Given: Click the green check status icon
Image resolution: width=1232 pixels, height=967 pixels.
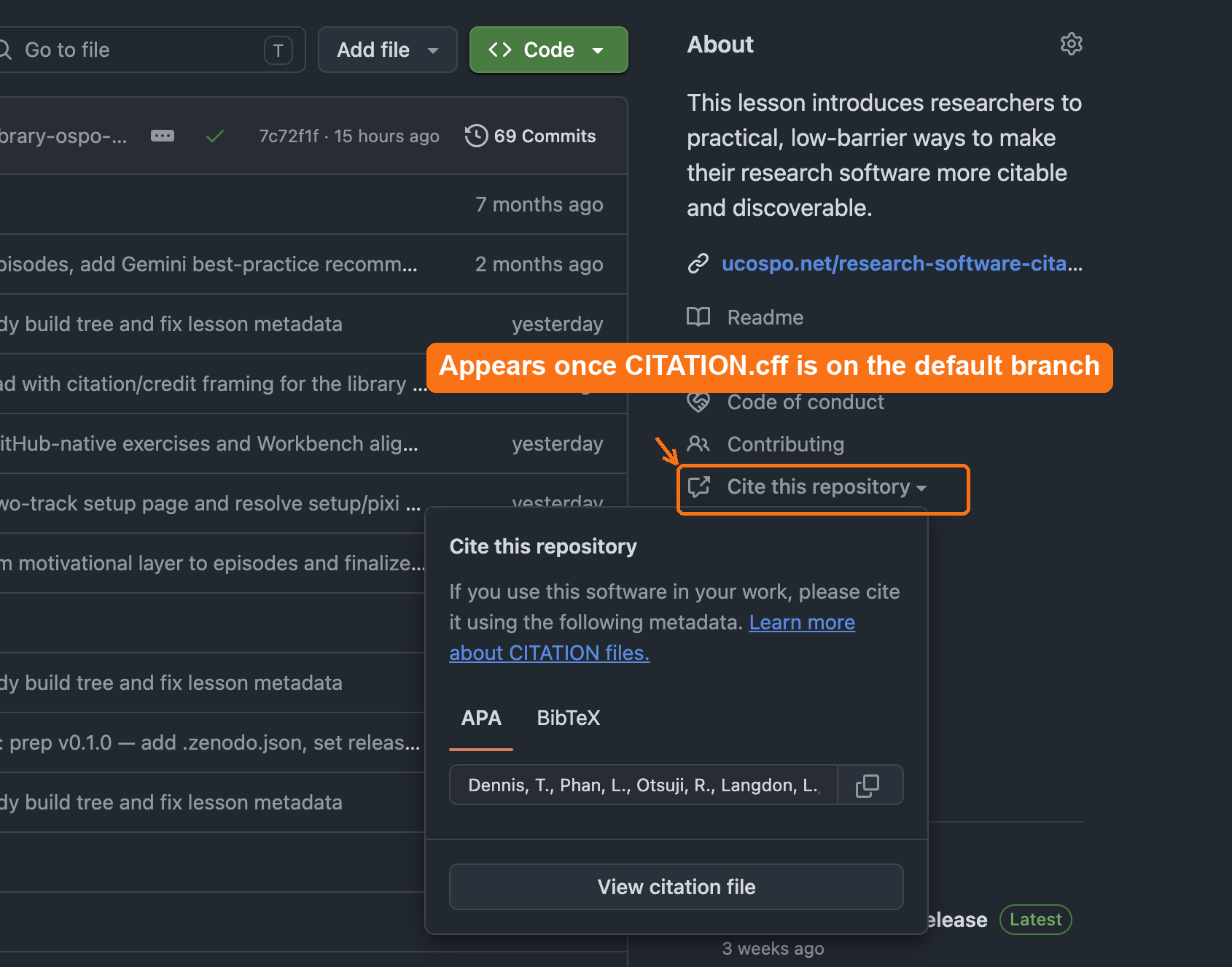Looking at the screenshot, I should (214, 136).
